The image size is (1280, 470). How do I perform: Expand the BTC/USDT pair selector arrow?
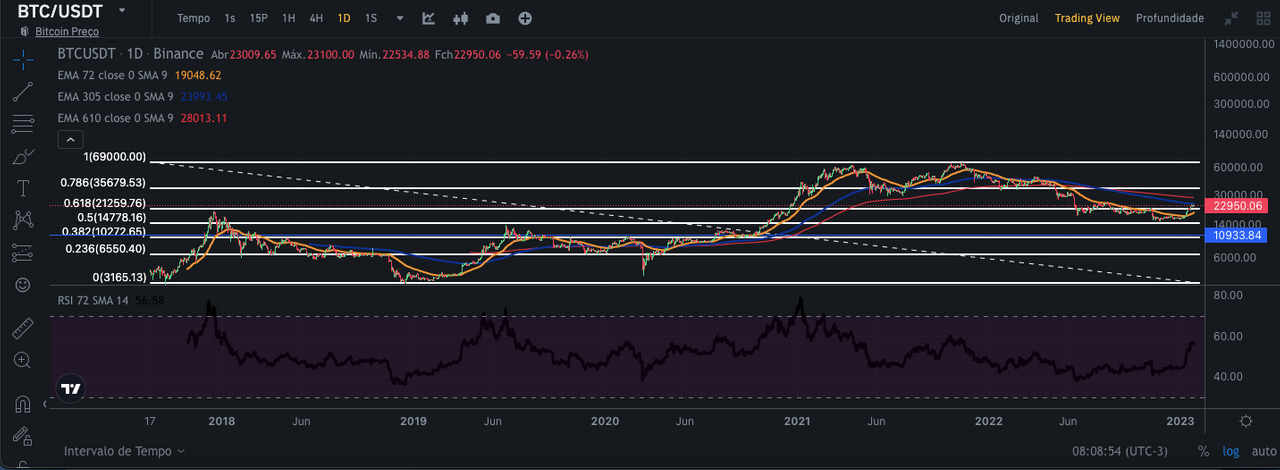122,10
